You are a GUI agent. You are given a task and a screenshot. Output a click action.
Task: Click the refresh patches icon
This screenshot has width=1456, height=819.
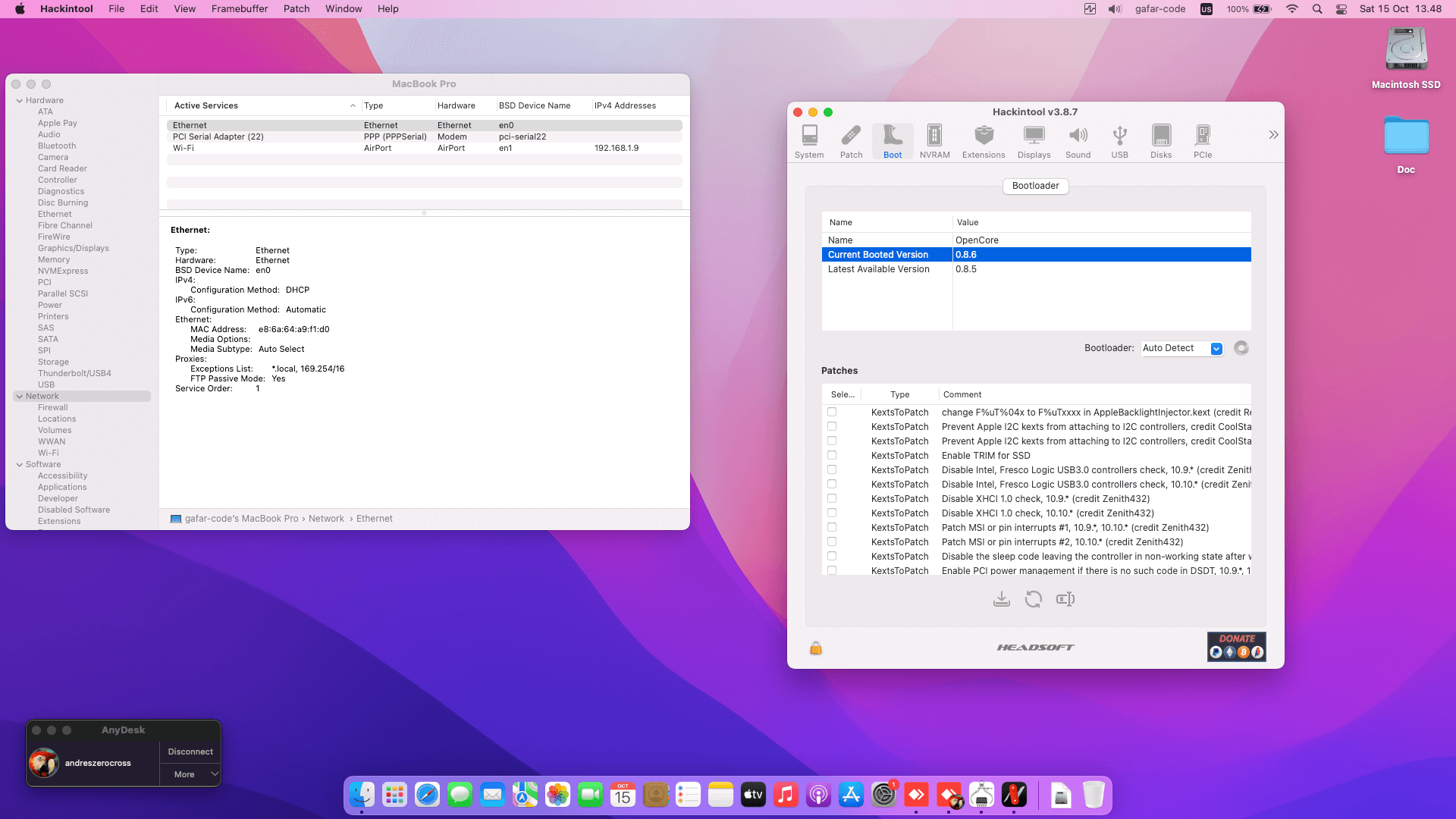click(x=1033, y=599)
